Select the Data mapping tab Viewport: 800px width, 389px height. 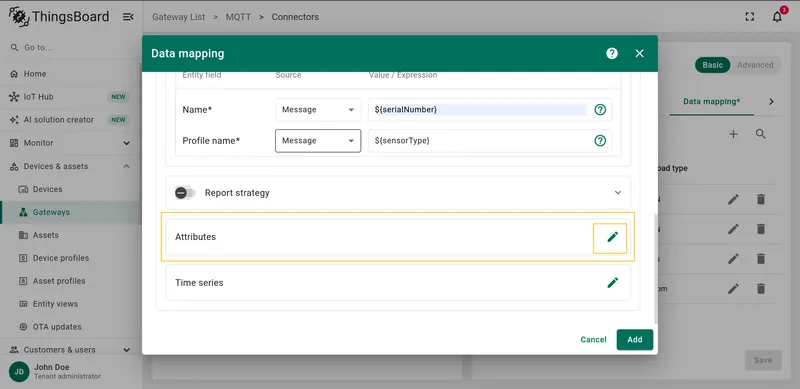711,102
